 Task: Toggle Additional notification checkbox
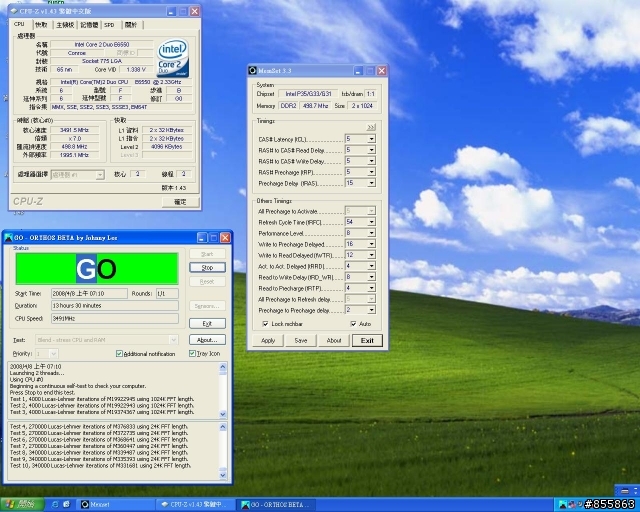[119, 354]
